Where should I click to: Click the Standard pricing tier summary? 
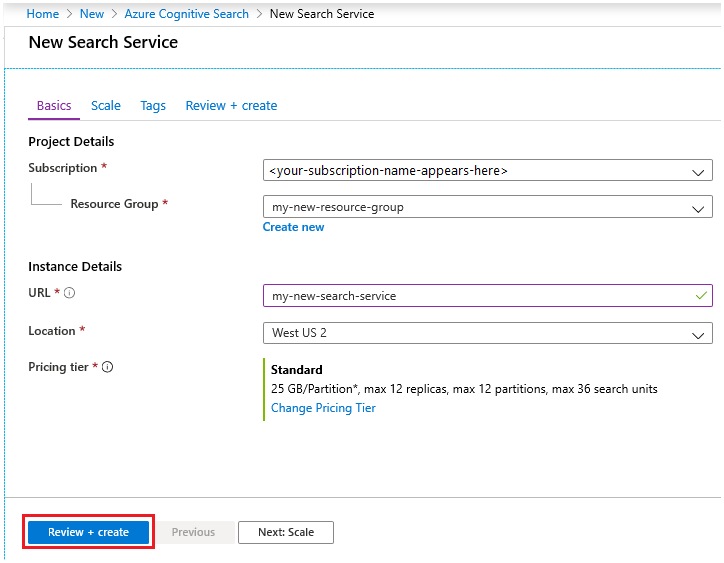click(297, 370)
